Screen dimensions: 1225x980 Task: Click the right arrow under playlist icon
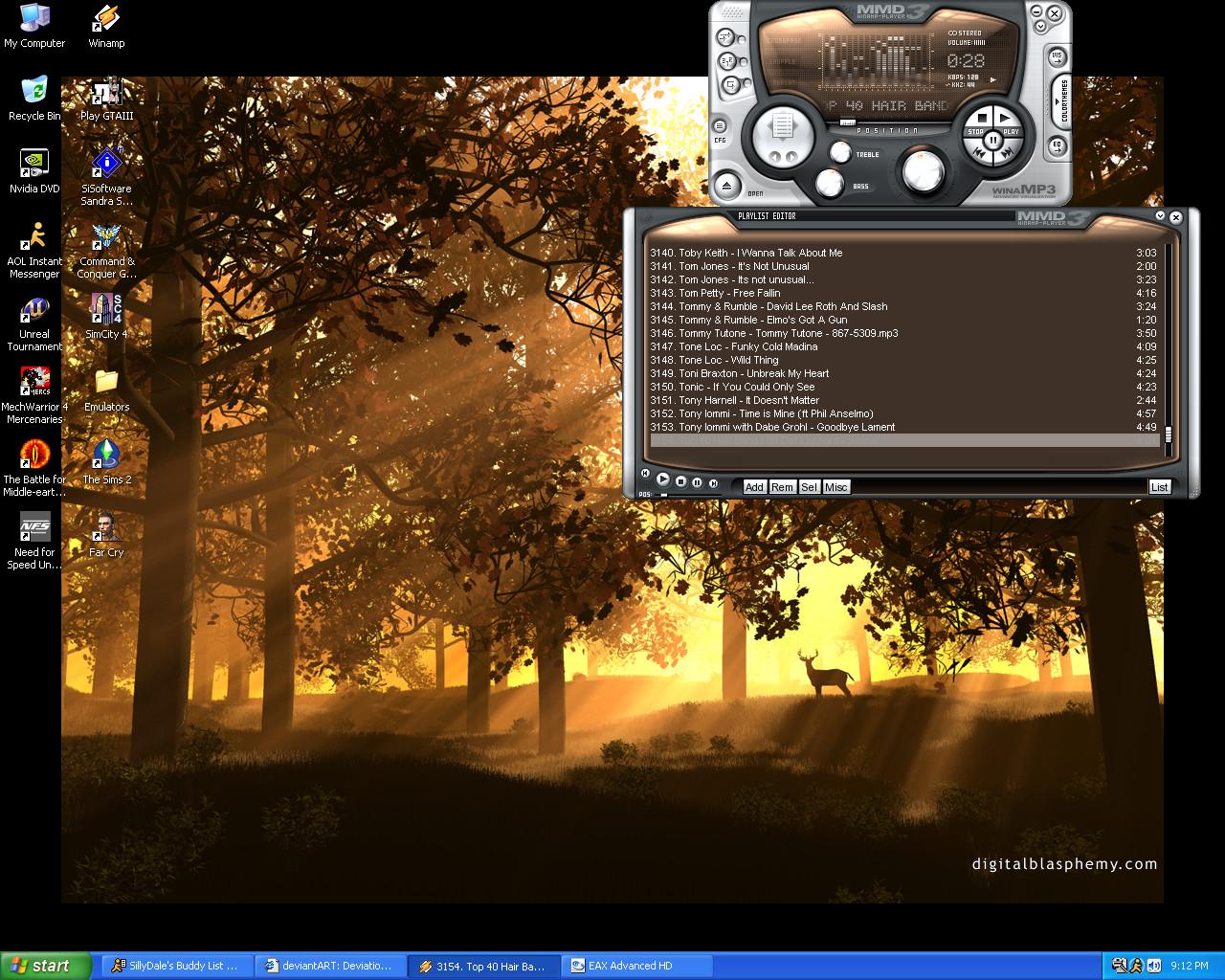tap(791, 156)
